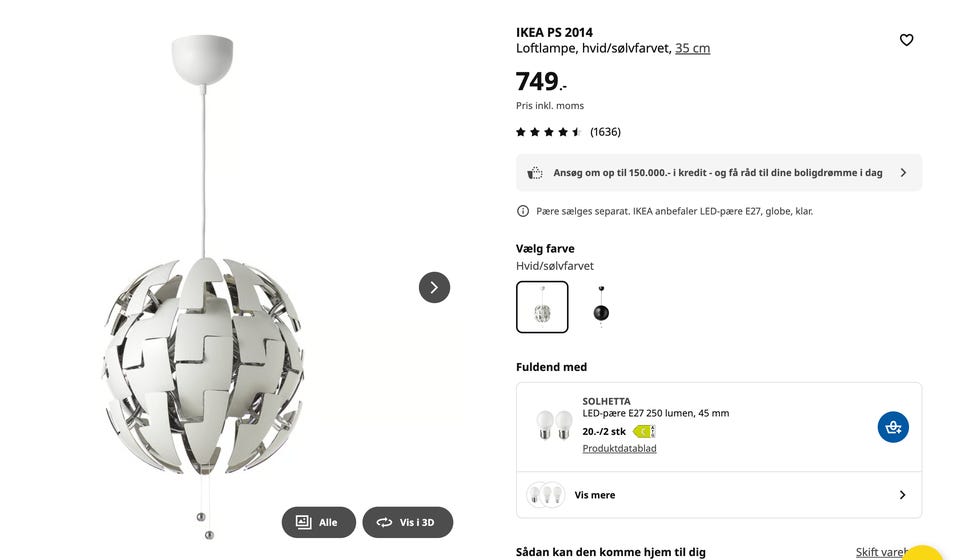Click the main lamp product image

pyautogui.click(x=203, y=288)
